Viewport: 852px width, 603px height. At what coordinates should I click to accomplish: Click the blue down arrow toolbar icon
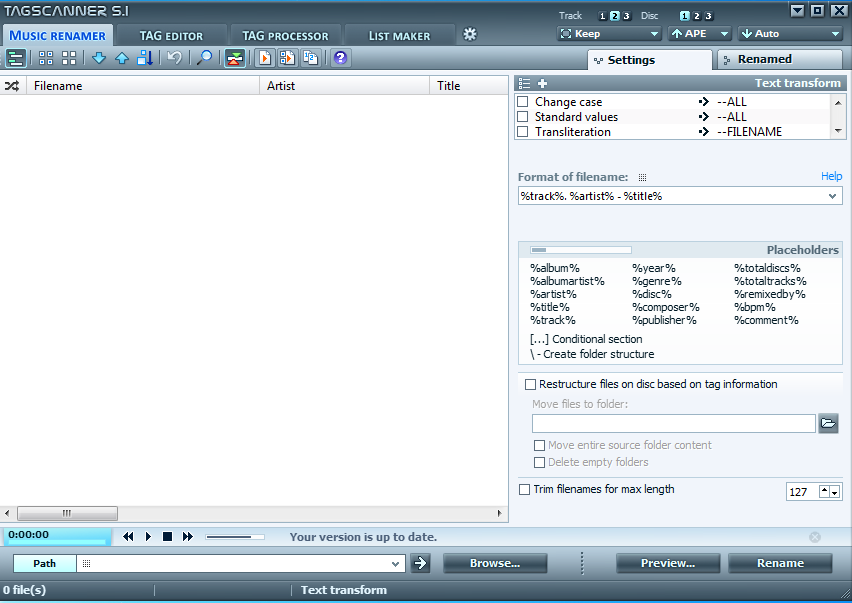[98, 58]
